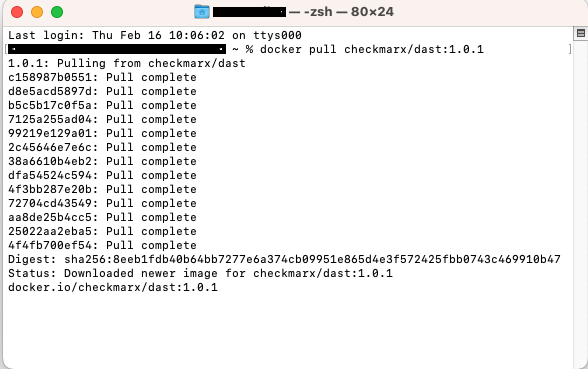
Task: Click layer d8e5acd5897d Pull complete line
Action: (x=102, y=91)
